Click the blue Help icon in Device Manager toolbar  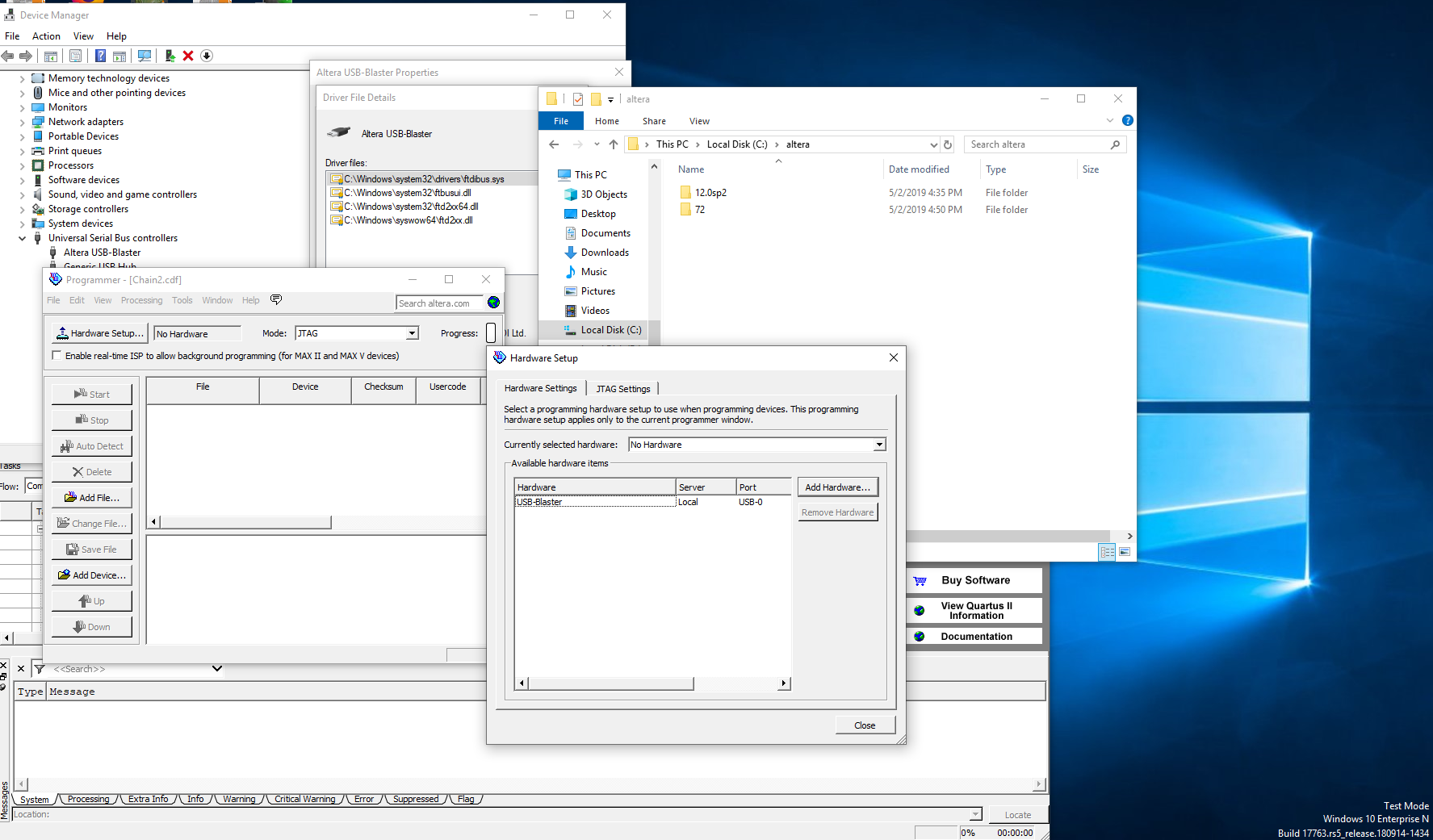100,56
